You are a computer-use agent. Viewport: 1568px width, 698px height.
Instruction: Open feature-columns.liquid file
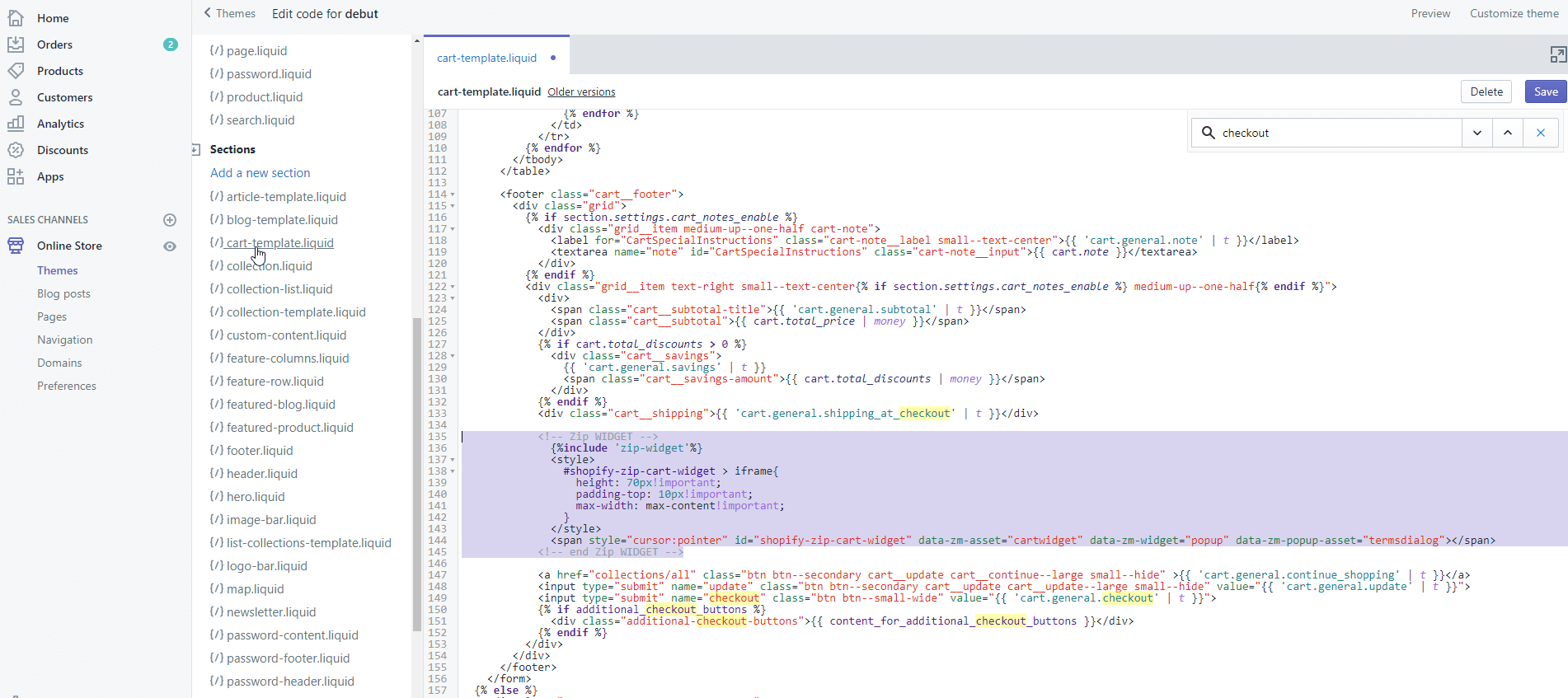point(288,358)
